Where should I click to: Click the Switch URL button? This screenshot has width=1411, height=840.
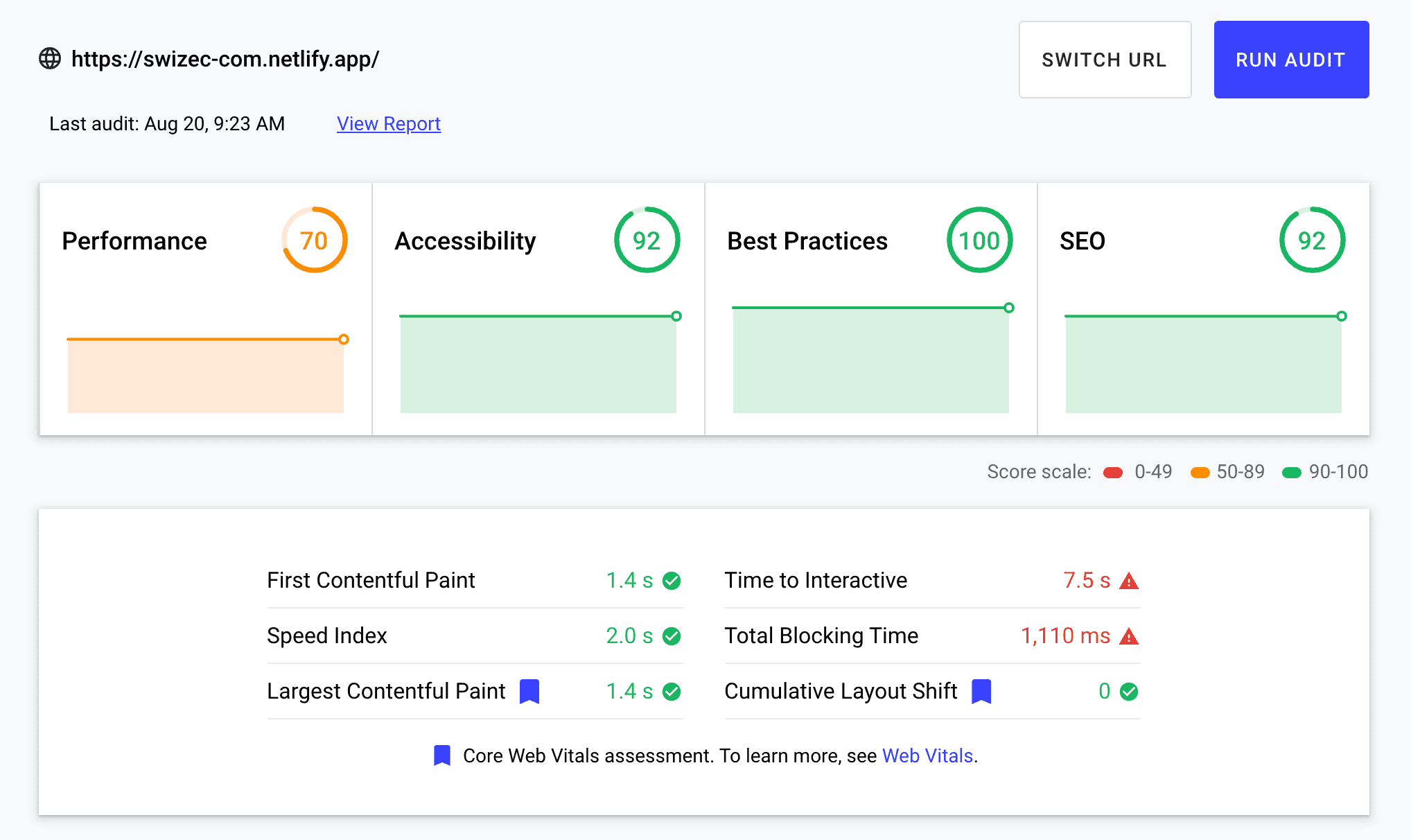pos(1105,60)
